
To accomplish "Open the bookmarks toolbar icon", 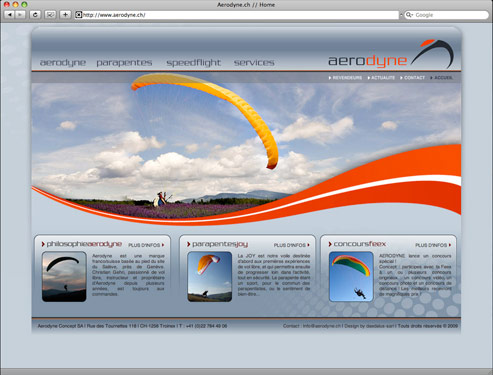I will [x=50, y=15].
